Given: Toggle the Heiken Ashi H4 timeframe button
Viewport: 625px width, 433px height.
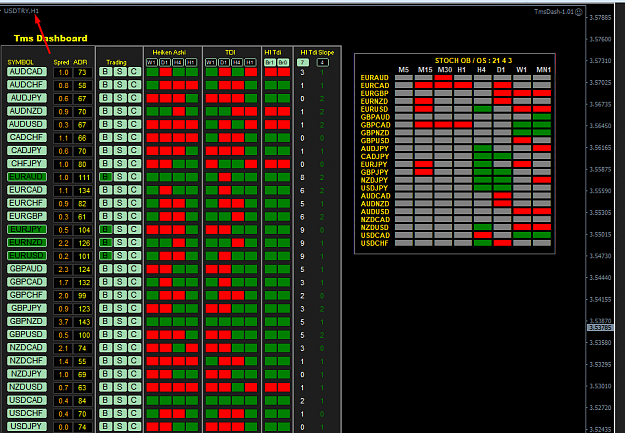Looking at the screenshot, I should (178, 63).
